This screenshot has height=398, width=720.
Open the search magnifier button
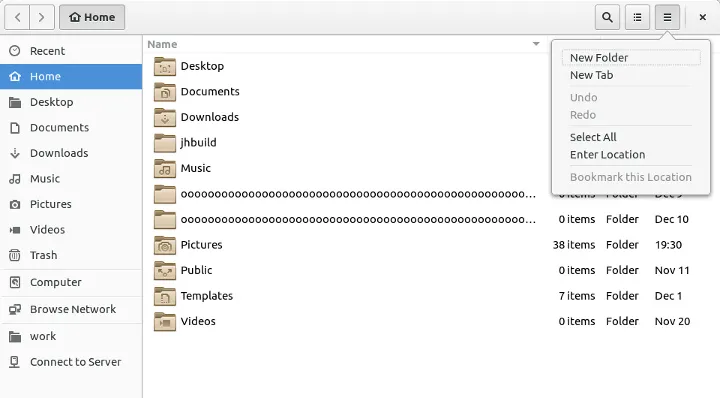(x=607, y=17)
